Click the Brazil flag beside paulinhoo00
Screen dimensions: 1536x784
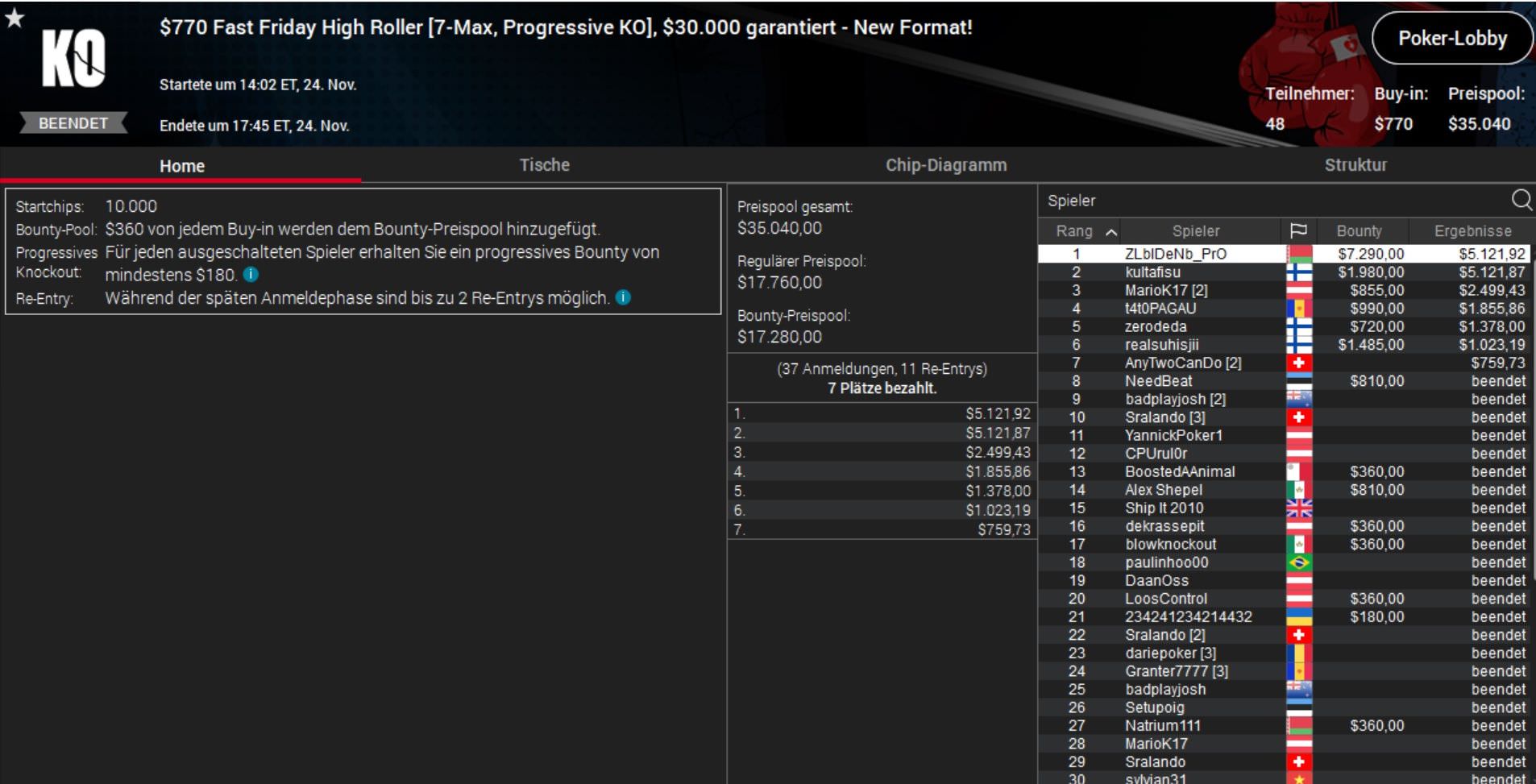tap(1299, 562)
